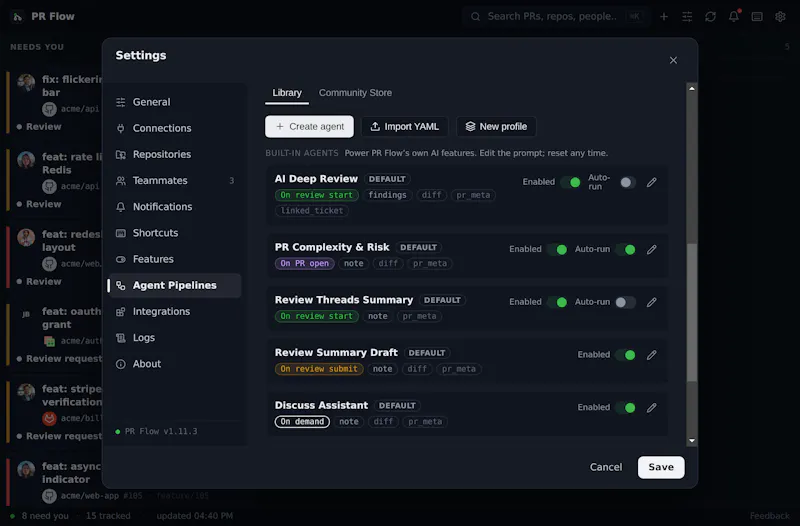Open Shortcuts settings section
The height and width of the screenshot is (526, 800).
(174, 233)
